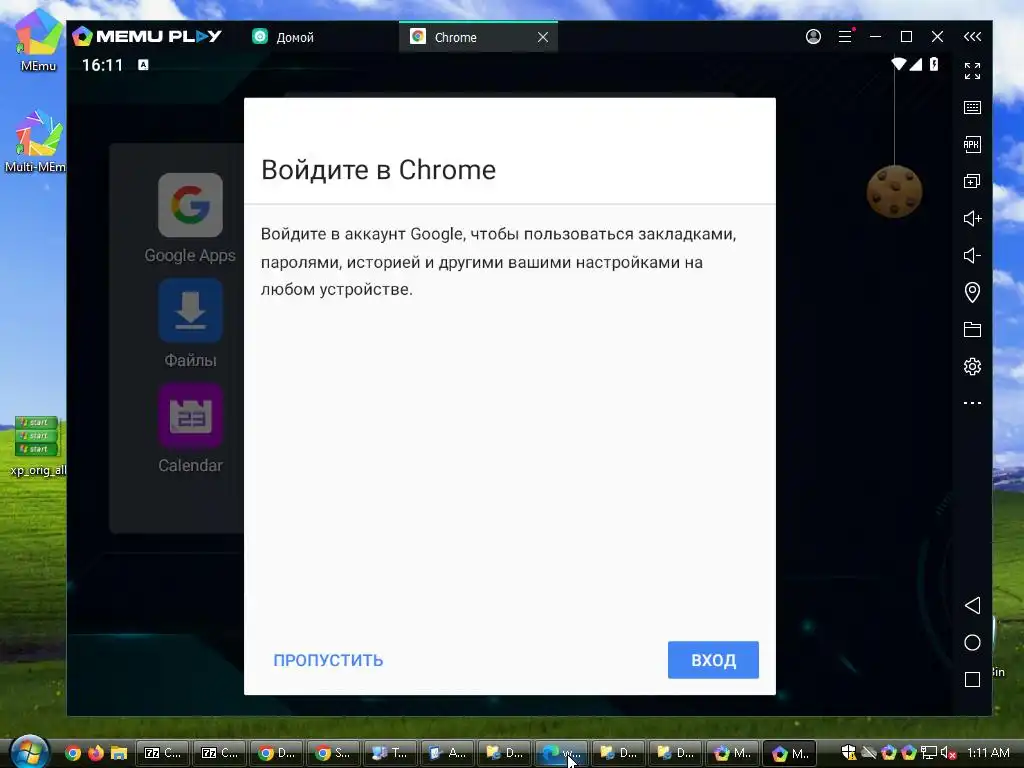This screenshot has width=1024, height=768.
Task: Maximize the MEmu window
Action: 906,37
